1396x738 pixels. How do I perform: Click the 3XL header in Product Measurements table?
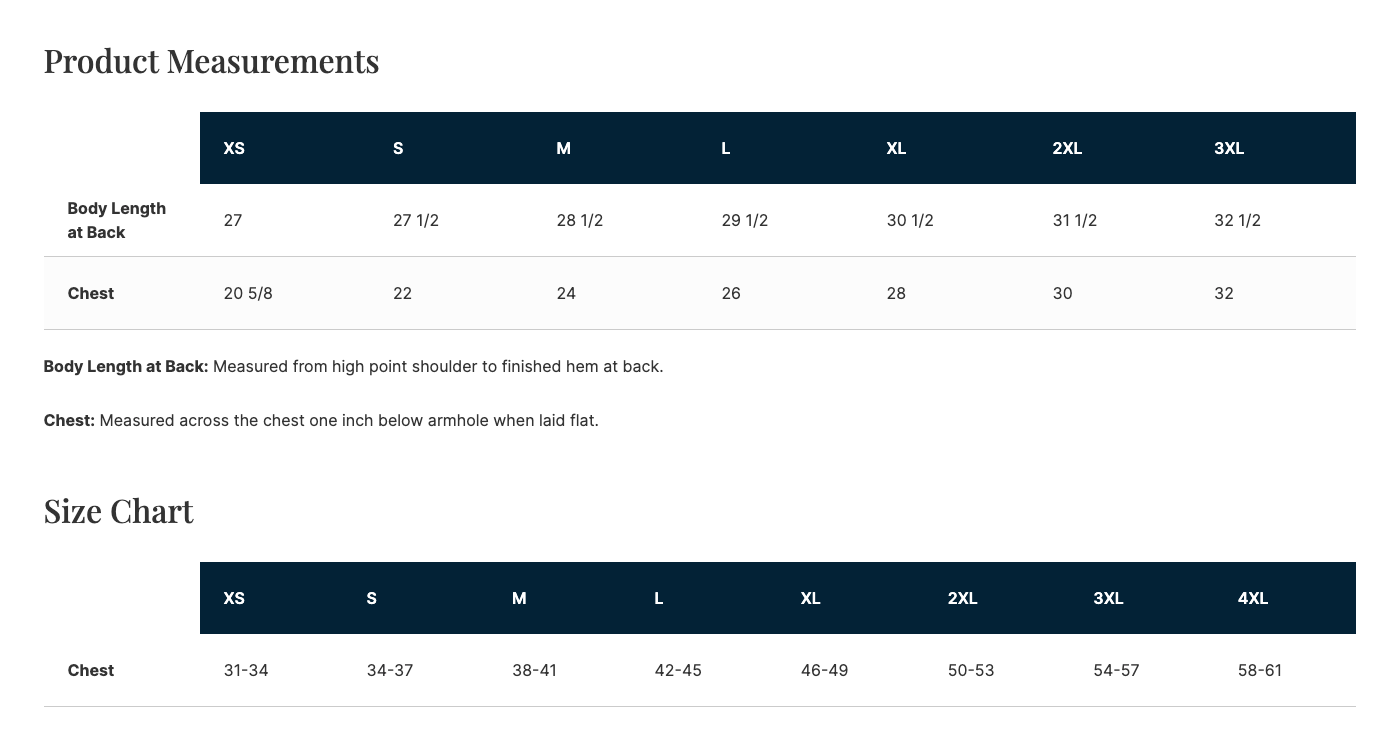[1229, 148]
